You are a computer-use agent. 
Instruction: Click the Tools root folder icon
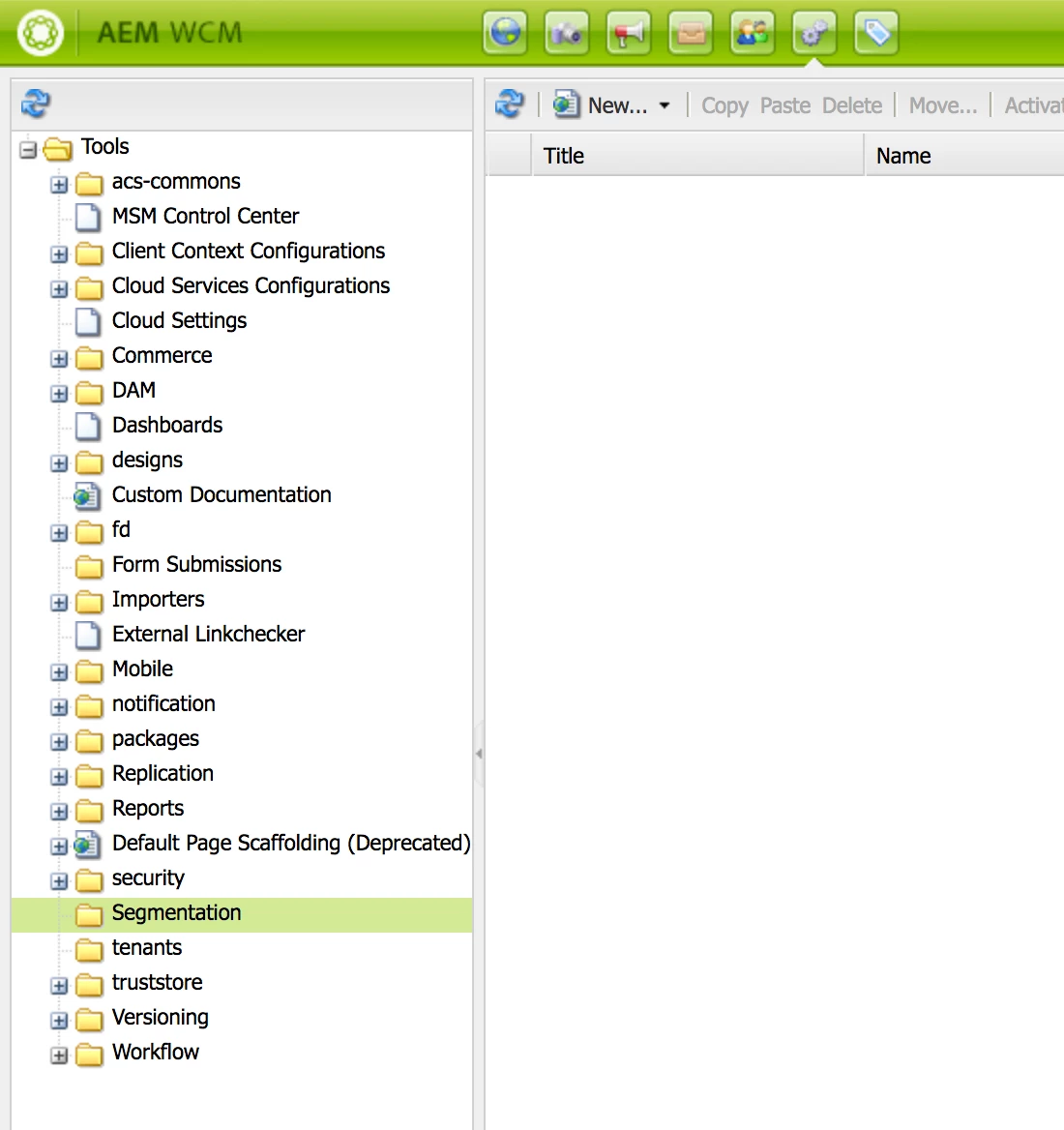(58, 148)
